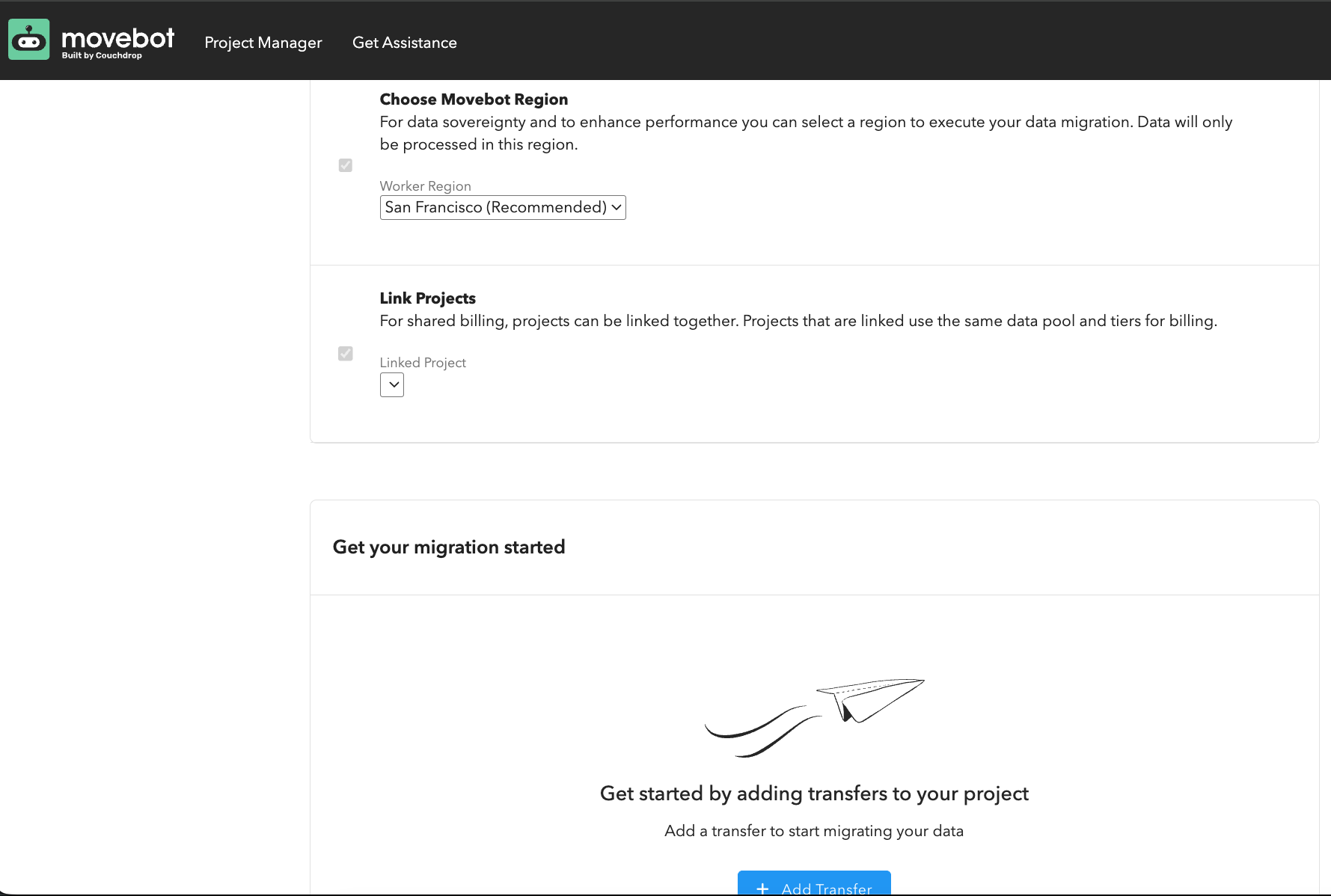
Task: Click "Get started by adding transfers" heading
Action: coord(814,794)
